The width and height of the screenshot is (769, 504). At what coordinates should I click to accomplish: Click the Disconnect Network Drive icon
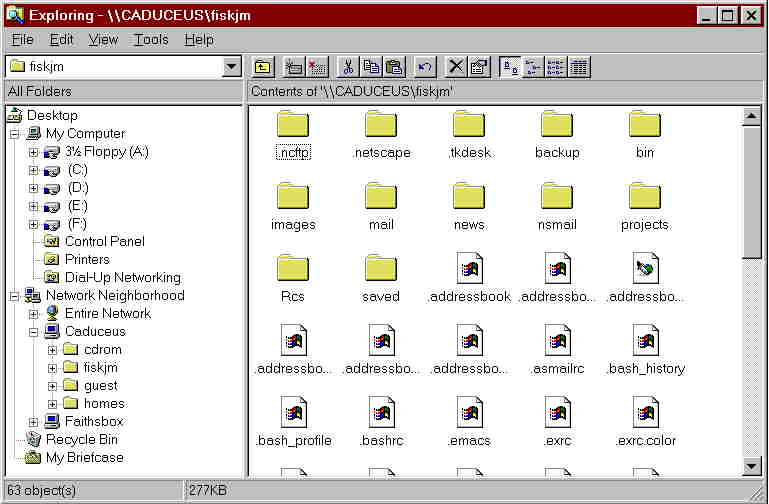coord(317,67)
